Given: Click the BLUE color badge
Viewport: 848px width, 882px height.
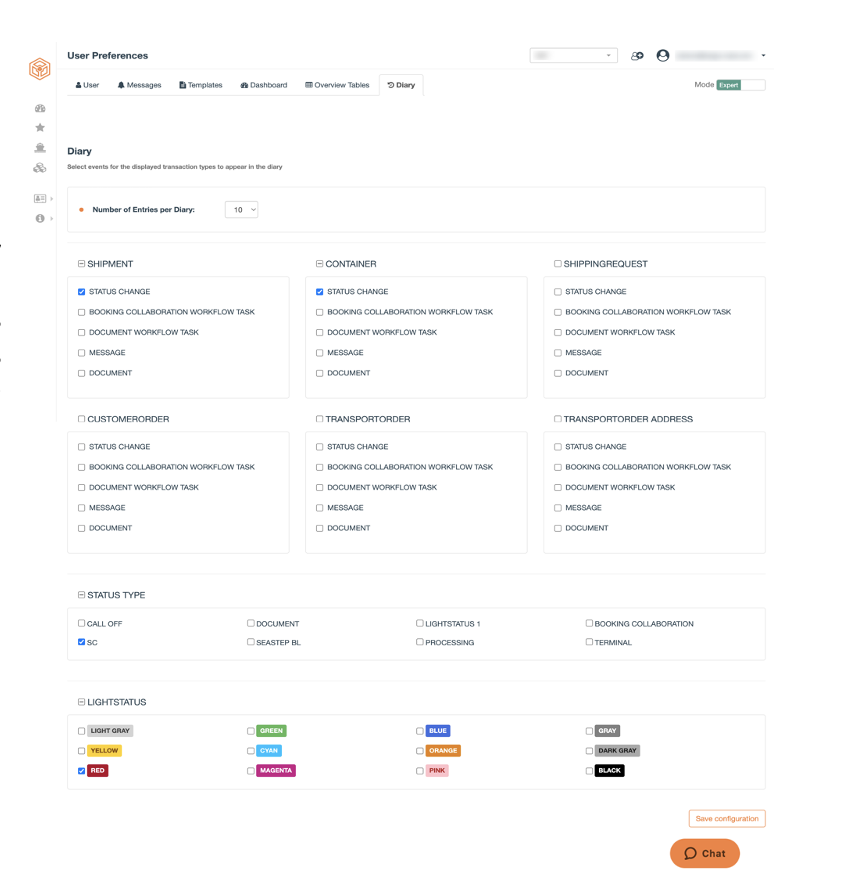Looking at the screenshot, I should (x=438, y=731).
